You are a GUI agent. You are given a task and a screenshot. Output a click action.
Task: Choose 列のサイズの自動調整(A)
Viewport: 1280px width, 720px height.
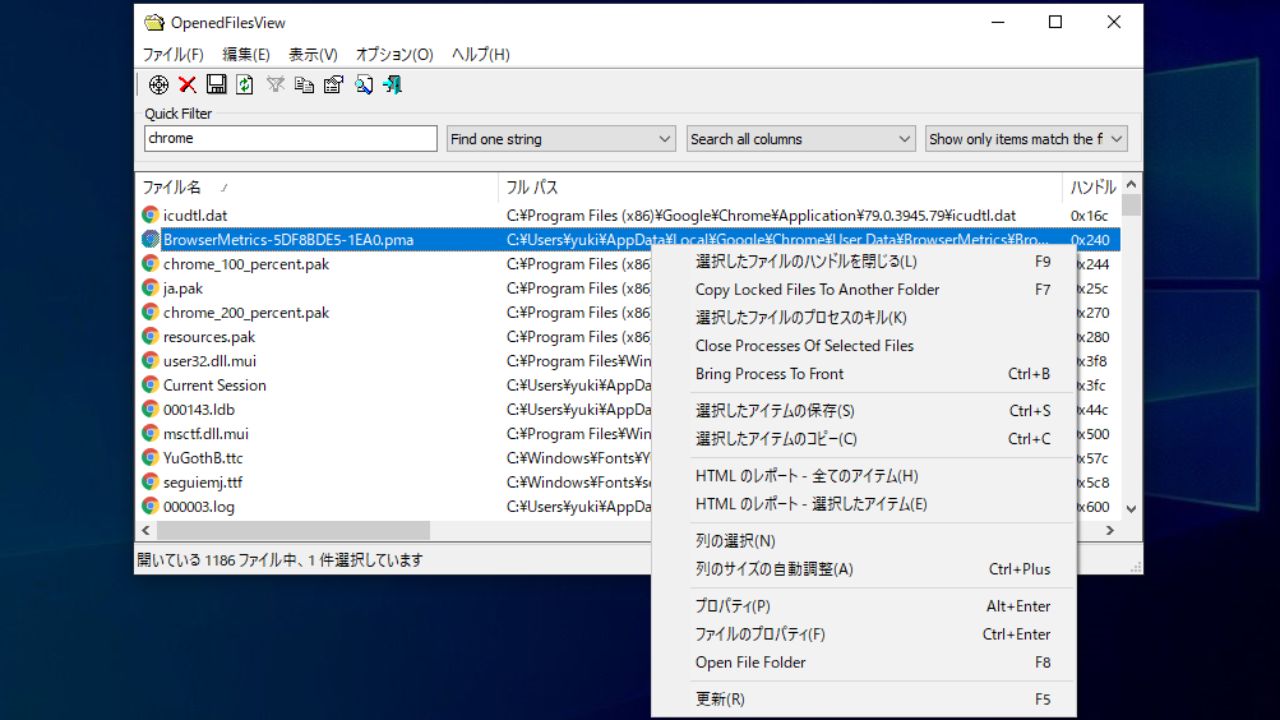tap(864, 569)
